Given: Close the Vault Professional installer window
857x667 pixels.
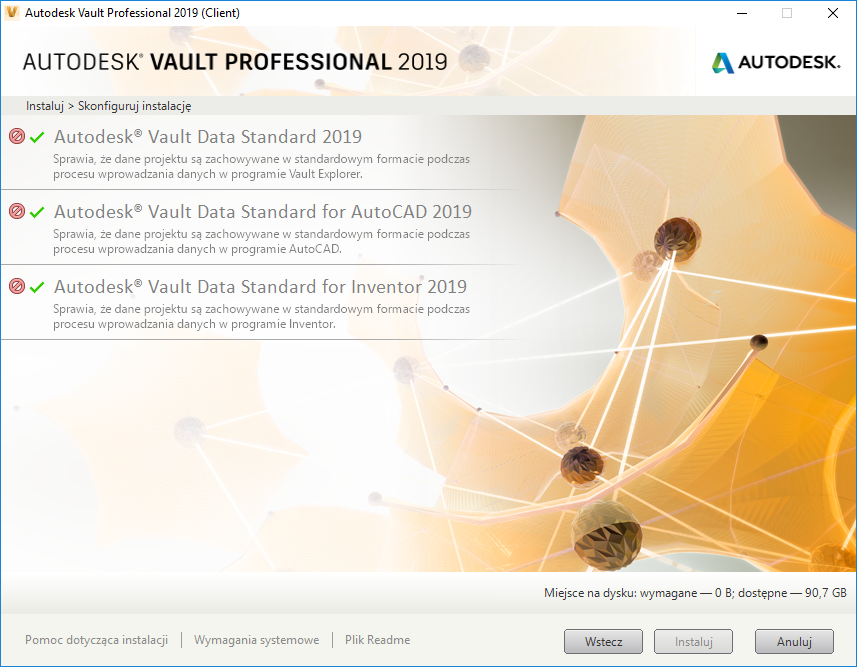Looking at the screenshot, I should click(833, 13).
